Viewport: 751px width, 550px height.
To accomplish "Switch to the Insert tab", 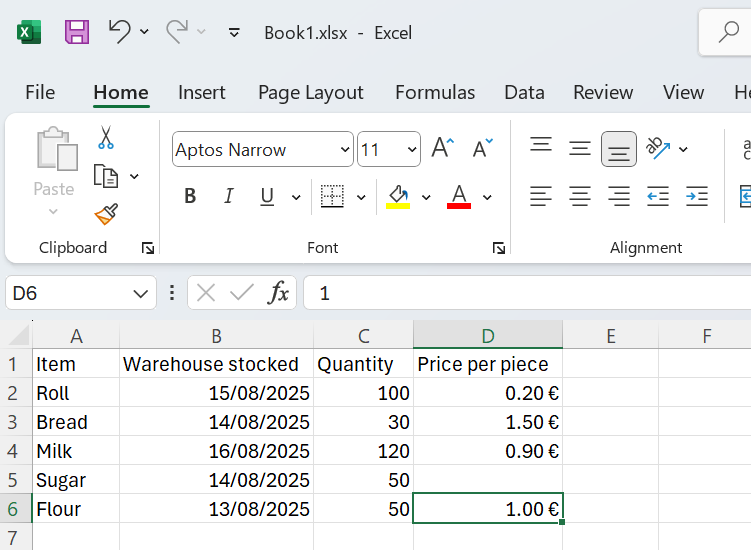I will (202, 92).
